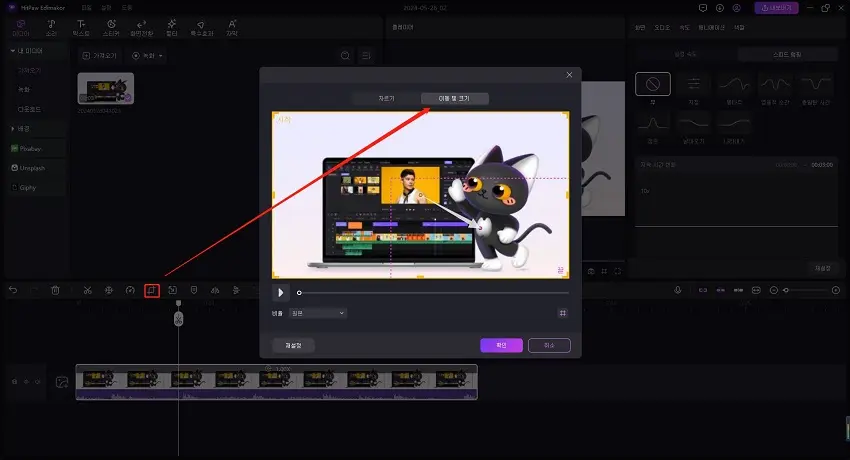This screenshot has width=850, height=460.
Task: Toggle fullscreen icon in crop dialog
Action: [563, 313]
